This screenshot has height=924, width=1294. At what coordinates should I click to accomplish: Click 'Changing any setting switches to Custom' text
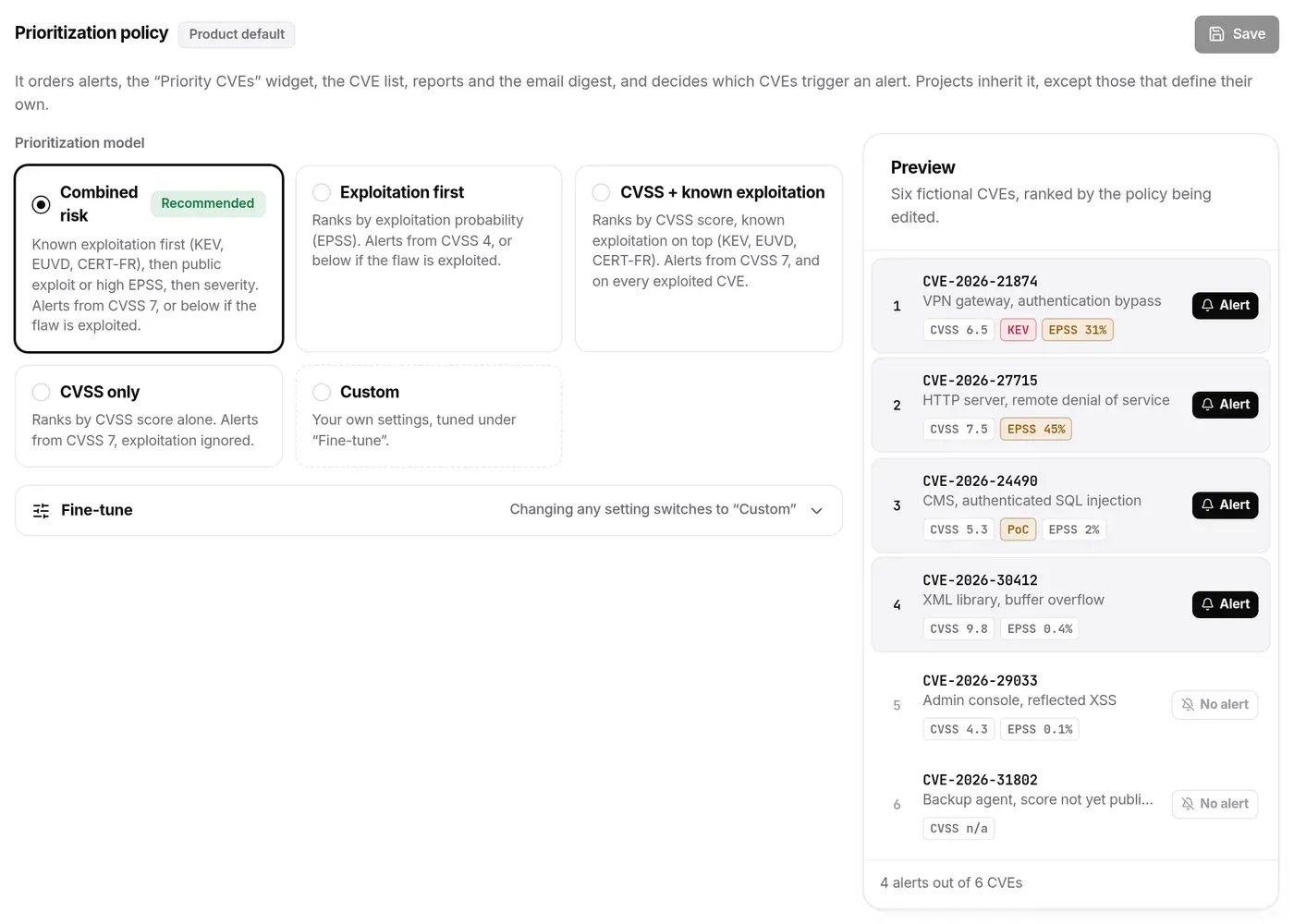pyautogui.click(x=653, y=509)
